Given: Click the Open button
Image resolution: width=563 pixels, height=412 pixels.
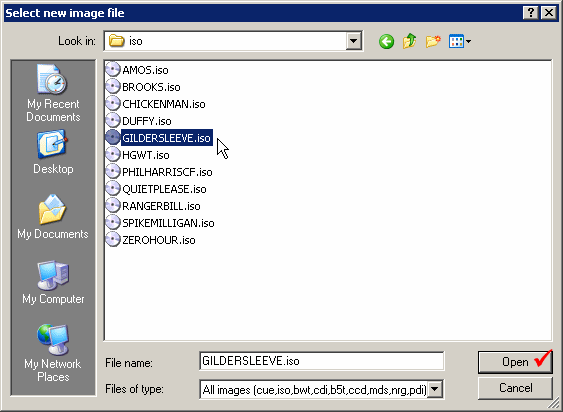Looking at the screenshot, I should click(515, 362).
